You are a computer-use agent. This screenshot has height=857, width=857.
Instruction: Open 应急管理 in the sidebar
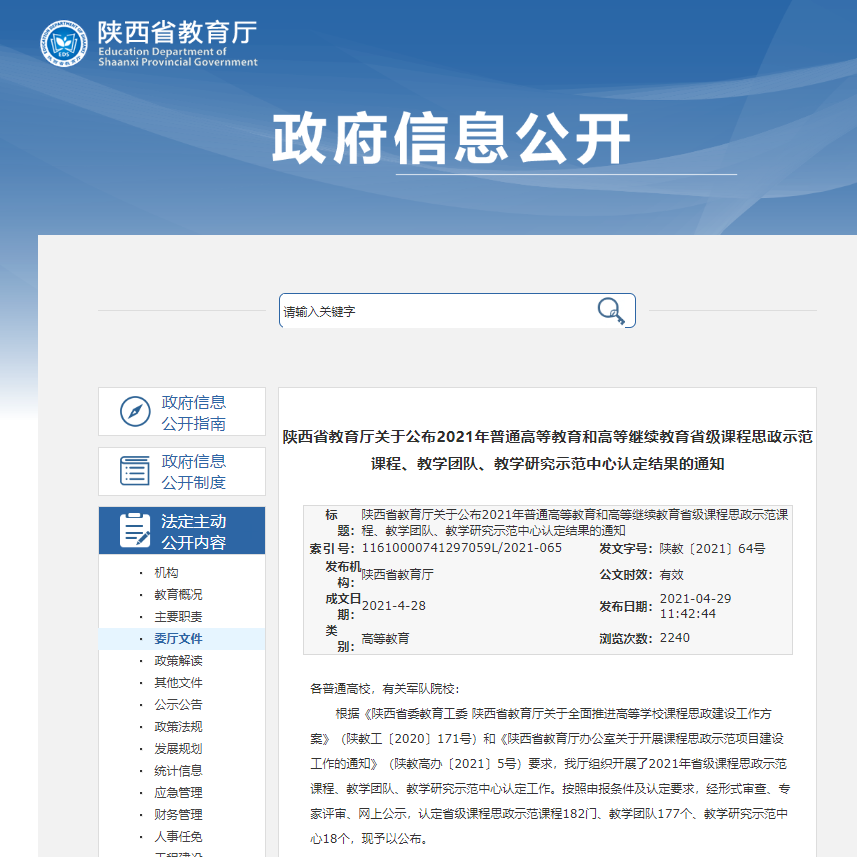(178, 793)
